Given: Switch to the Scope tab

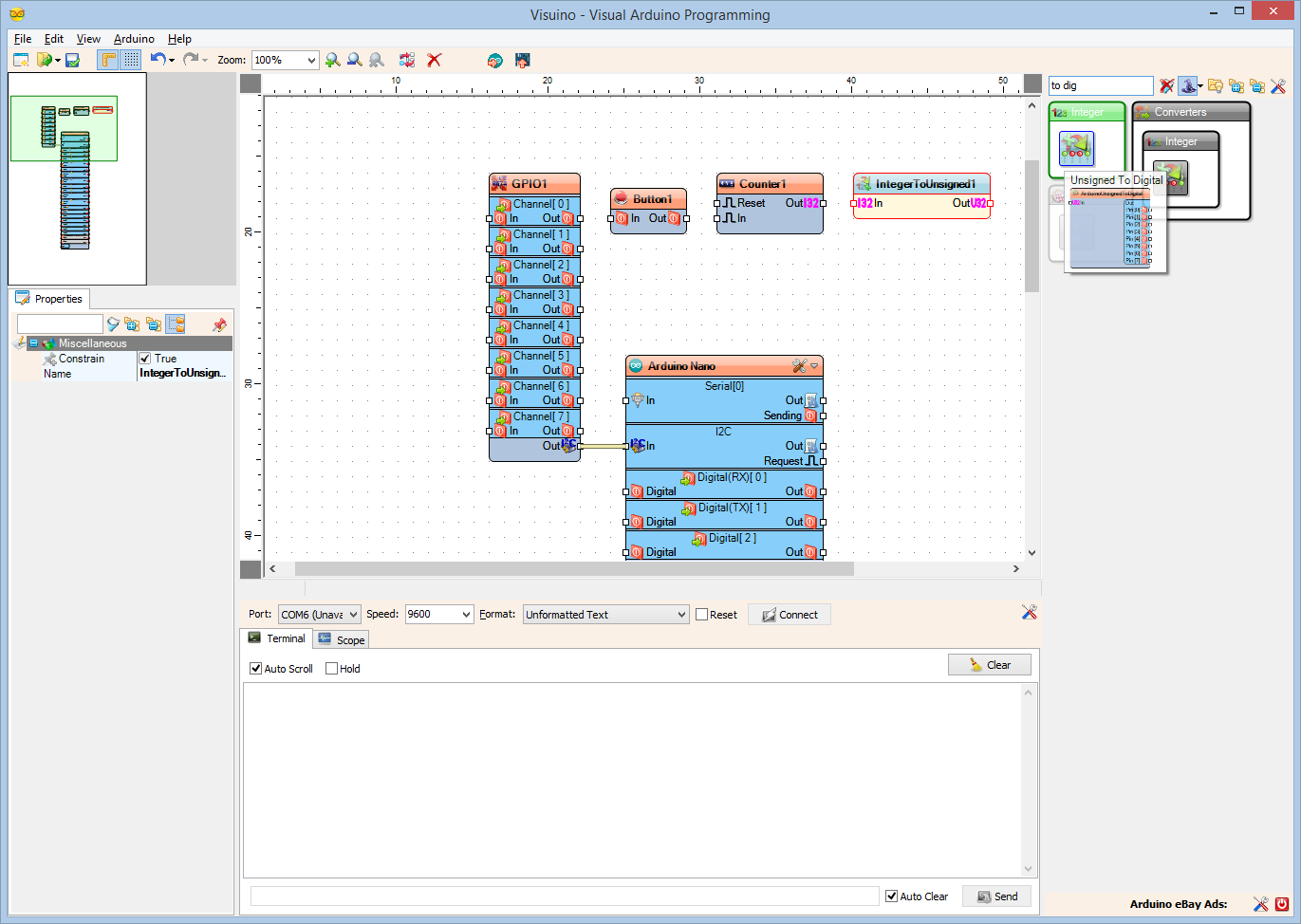Looking at the screenshot, I should click(x=341, y=638).
